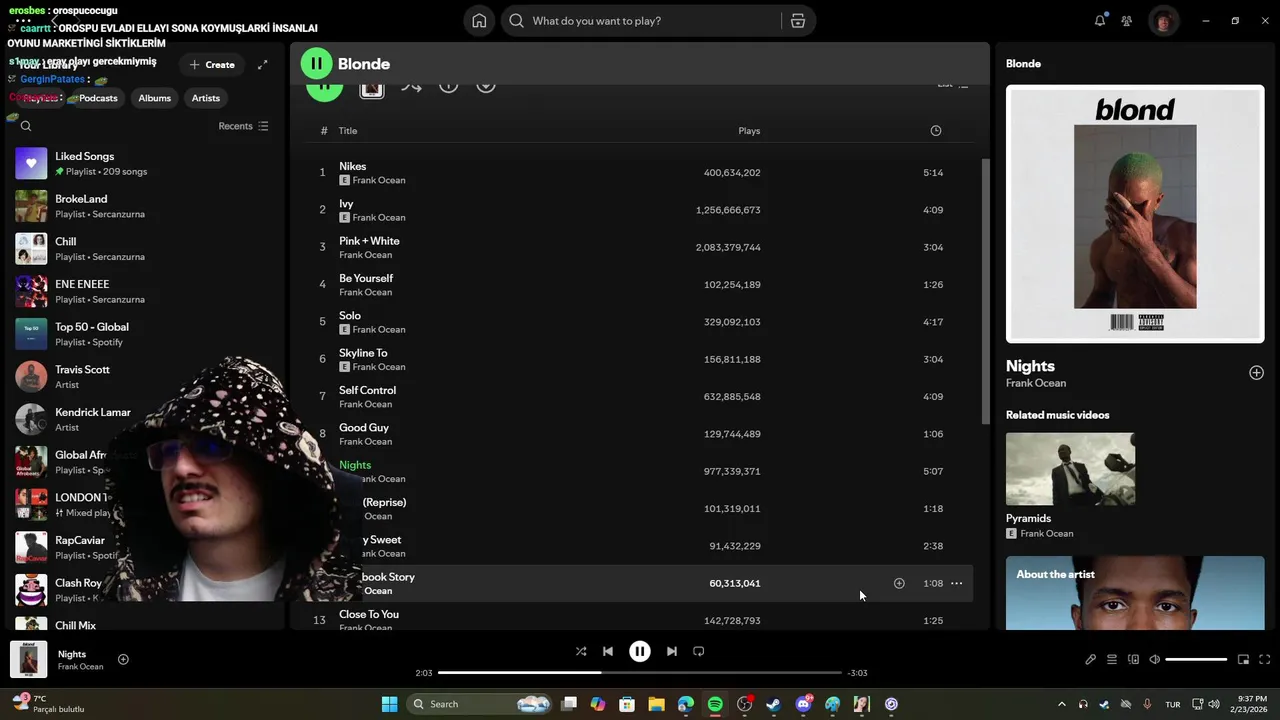
Task: Click the duration clock column header
Action: click(x=936, y=131)
